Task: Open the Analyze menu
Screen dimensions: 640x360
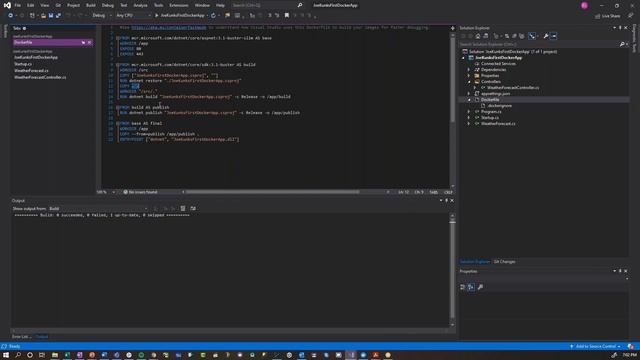Action: tap(140, 5)
